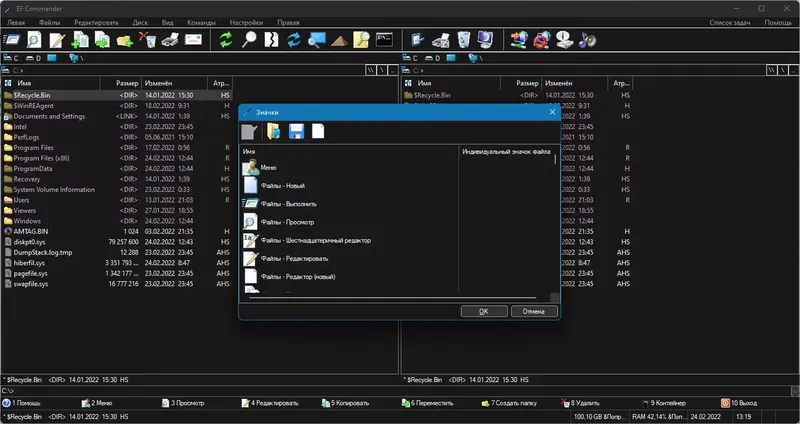Open the Настройки menu
Image resolution: width=800 pixels, height=424 pixels.
pyautogui.click(x=246, y=22)
